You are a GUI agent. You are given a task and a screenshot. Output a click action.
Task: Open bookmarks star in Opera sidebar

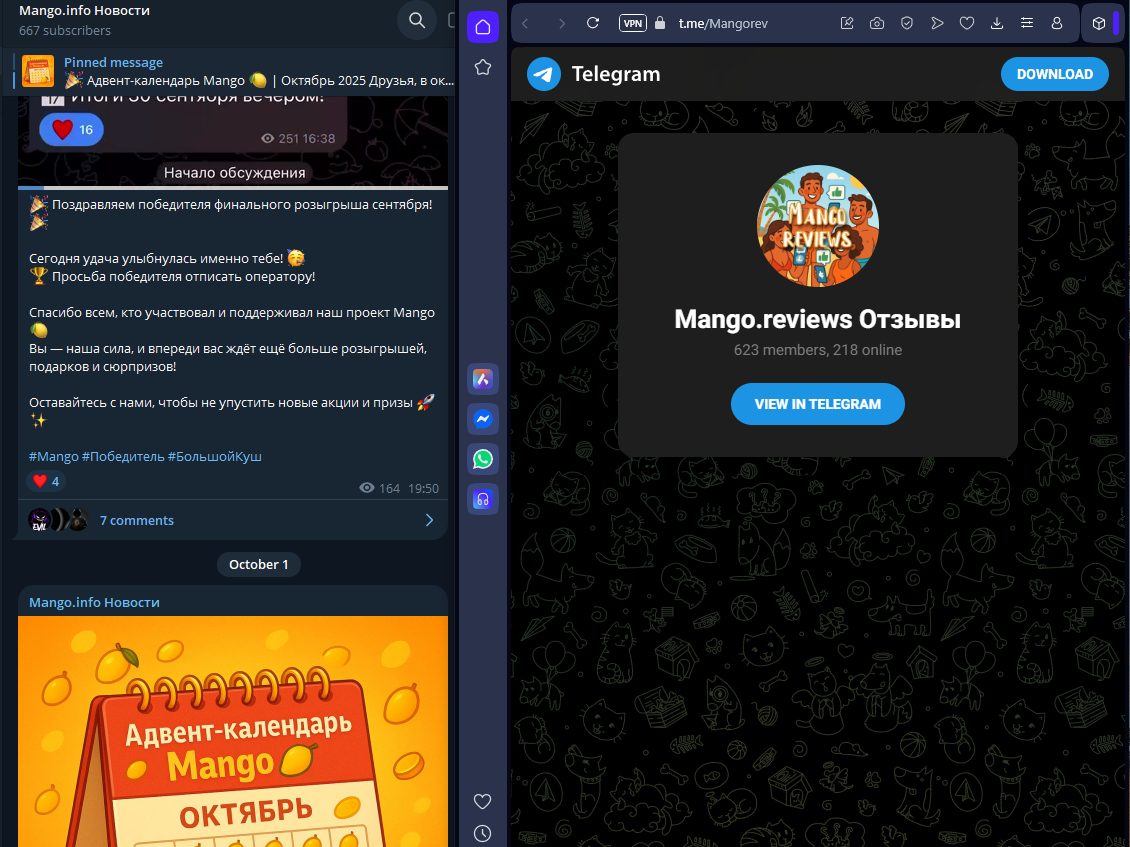(x=483, y=67)
